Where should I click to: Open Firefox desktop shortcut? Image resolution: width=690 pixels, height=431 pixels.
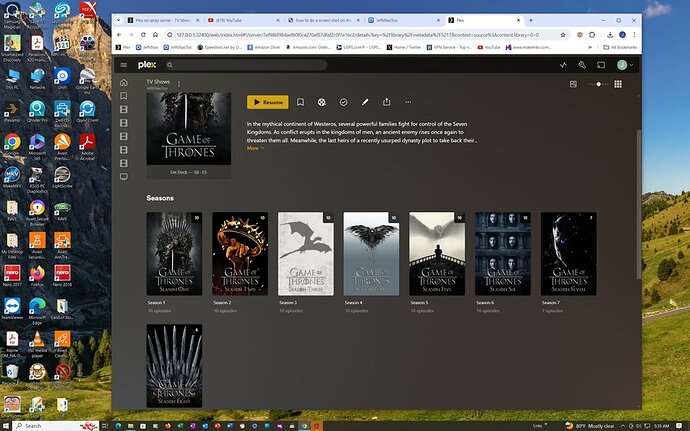37,276
